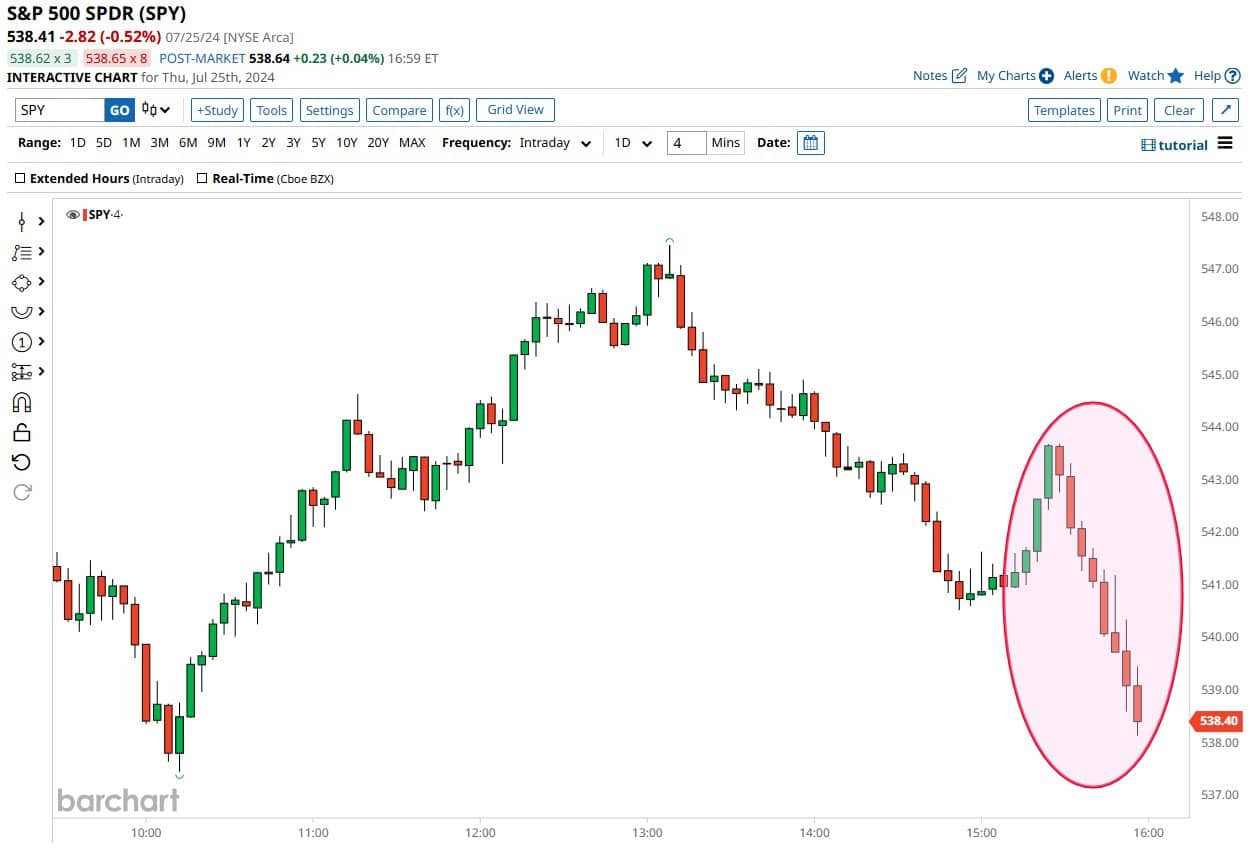The width and height of the screenshot is (1258, 859).
Task: Expand the bar-marker tool flyout arrow
Action: 41,222
